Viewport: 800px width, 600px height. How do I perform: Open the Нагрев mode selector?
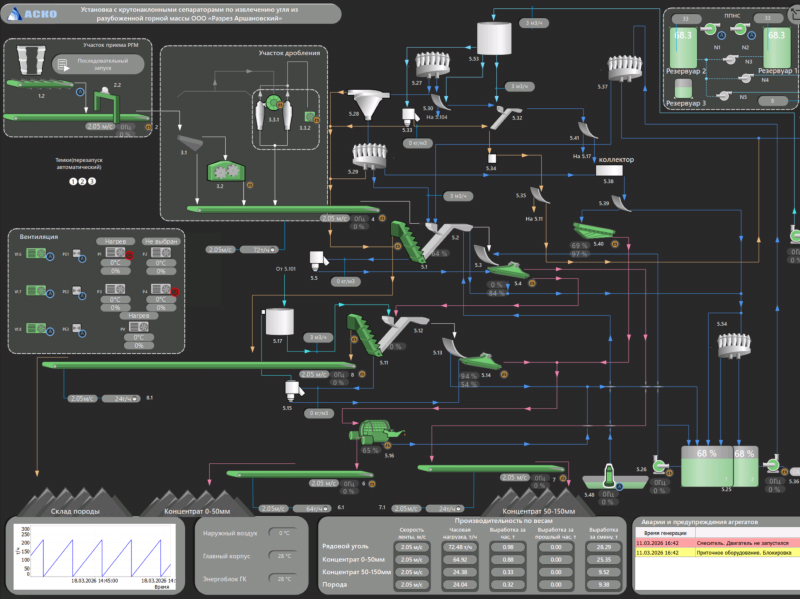pos(115,241)
